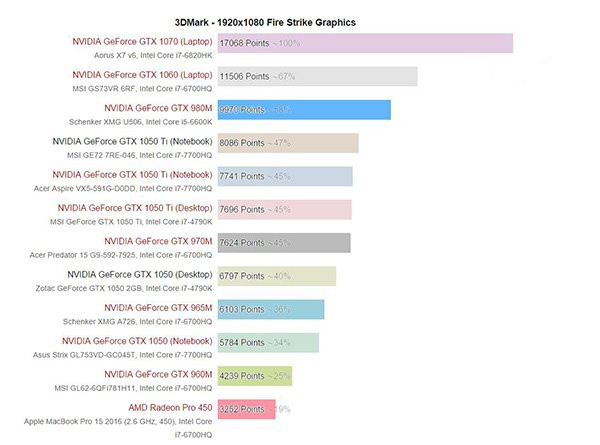This screenshot has height=445, width=600.
Task: Open the AMD Radeon Pro 450 link
Action: pos(170,407)
